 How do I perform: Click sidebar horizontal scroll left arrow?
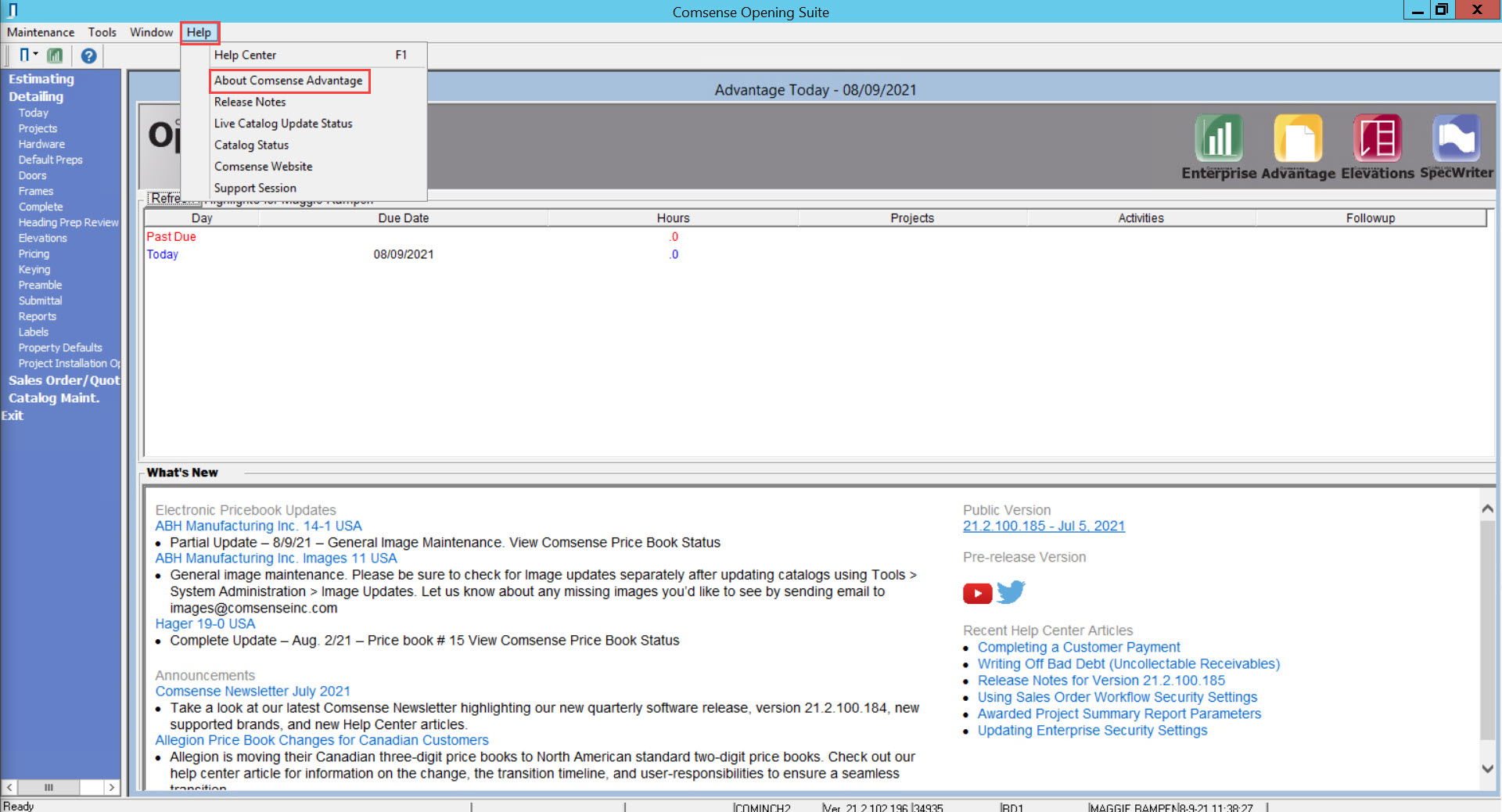(x=10, y=787)
